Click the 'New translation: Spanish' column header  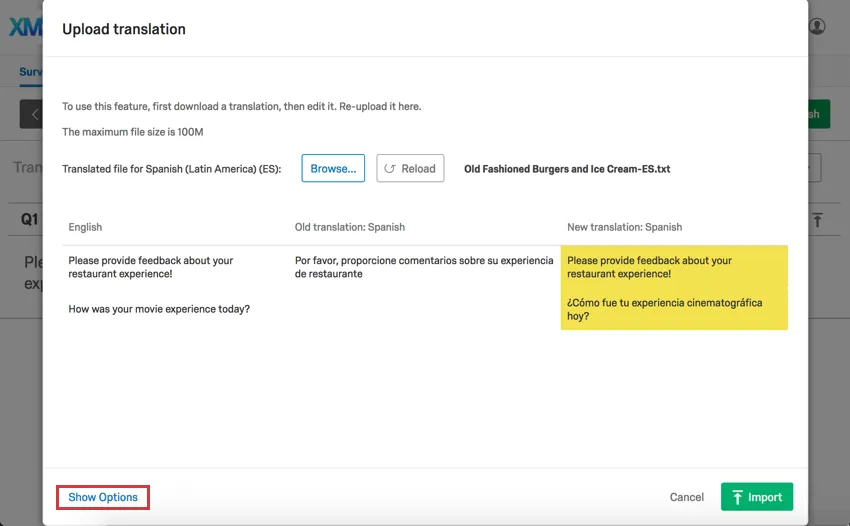tap(624, 227)
